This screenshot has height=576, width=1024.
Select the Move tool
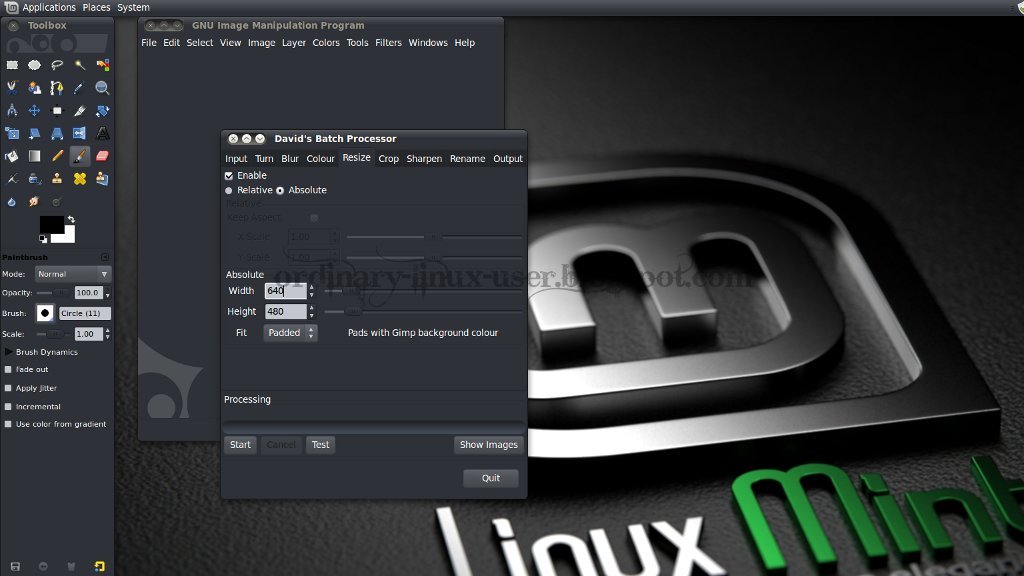tap(35, 110)
